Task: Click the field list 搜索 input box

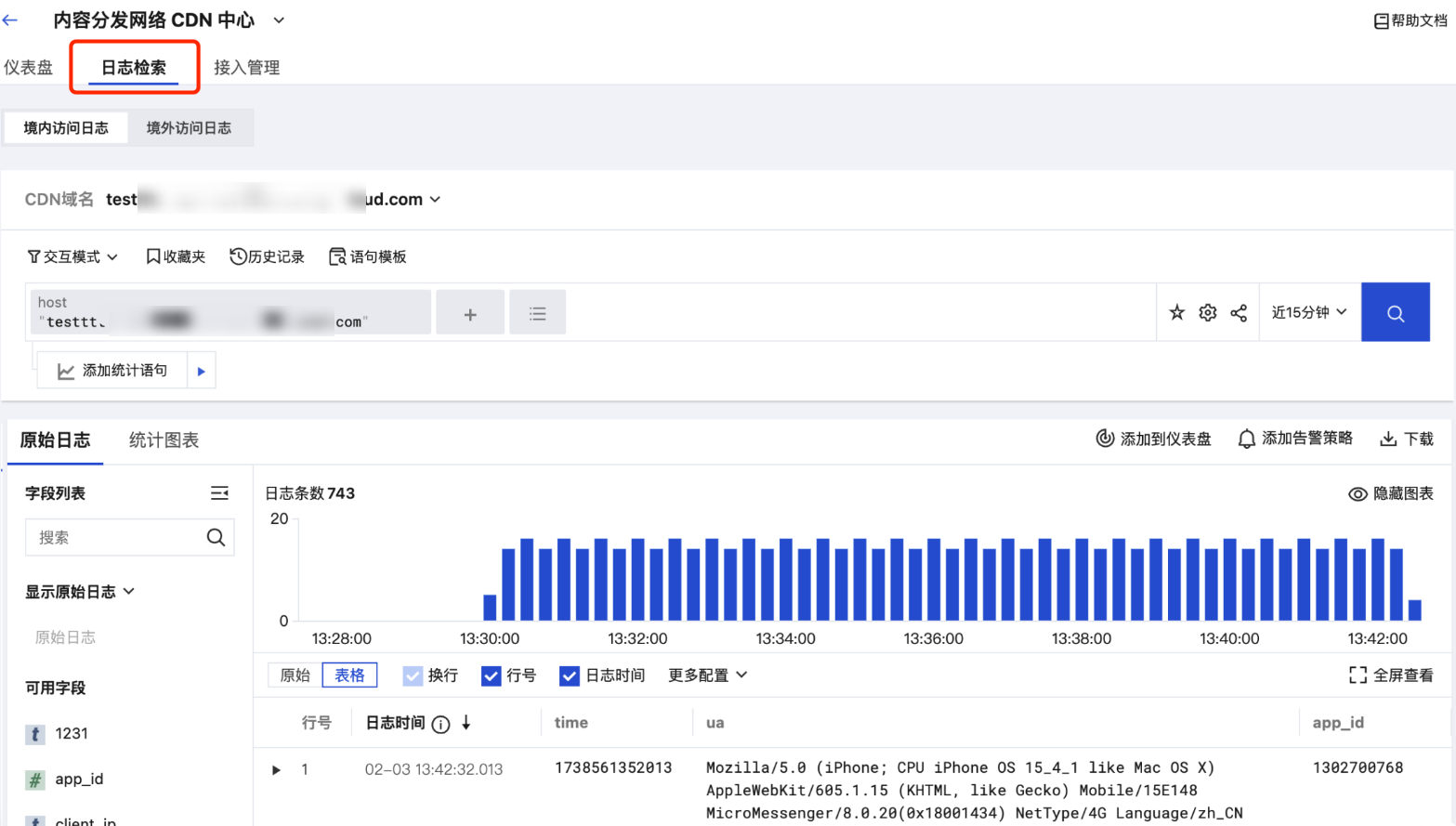Action: point(116,537)
